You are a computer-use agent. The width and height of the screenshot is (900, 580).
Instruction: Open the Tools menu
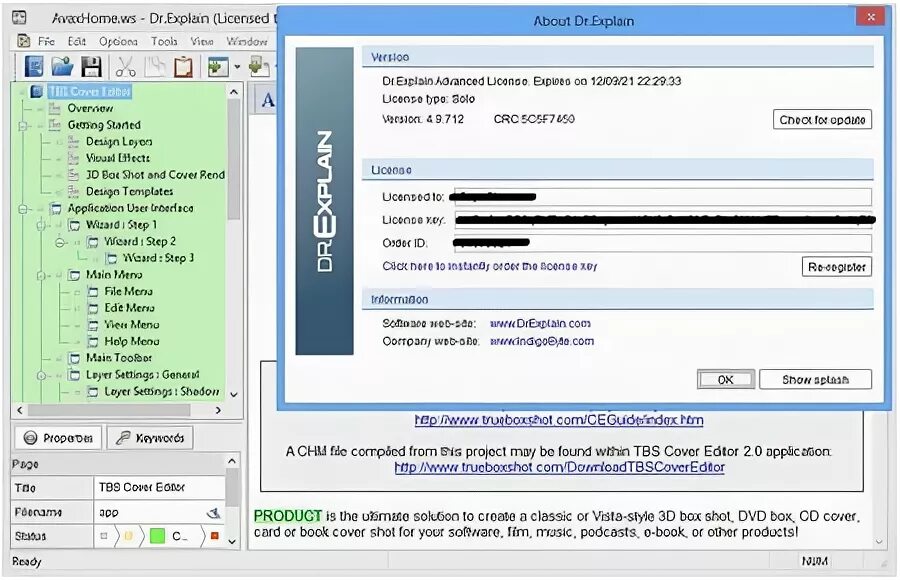(164, 41)
